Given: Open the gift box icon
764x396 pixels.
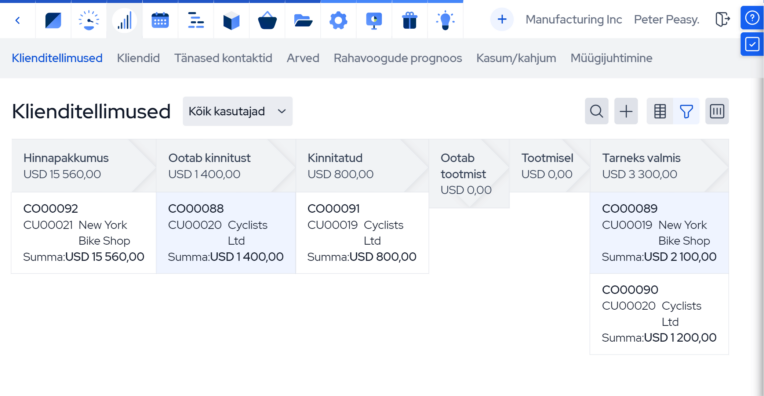Looking at the screenshot, I should pyautogui.click(x=410, y=20).
